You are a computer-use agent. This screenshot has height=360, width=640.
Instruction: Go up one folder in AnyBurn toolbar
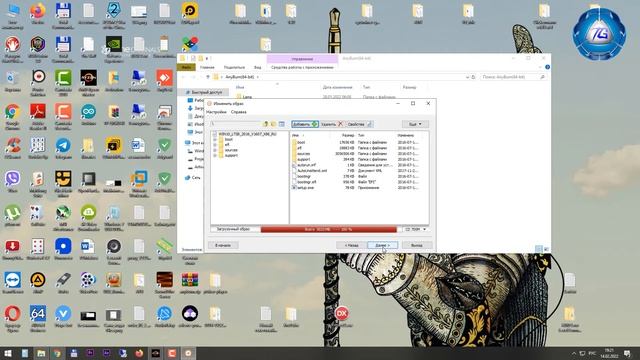[266, 124]
